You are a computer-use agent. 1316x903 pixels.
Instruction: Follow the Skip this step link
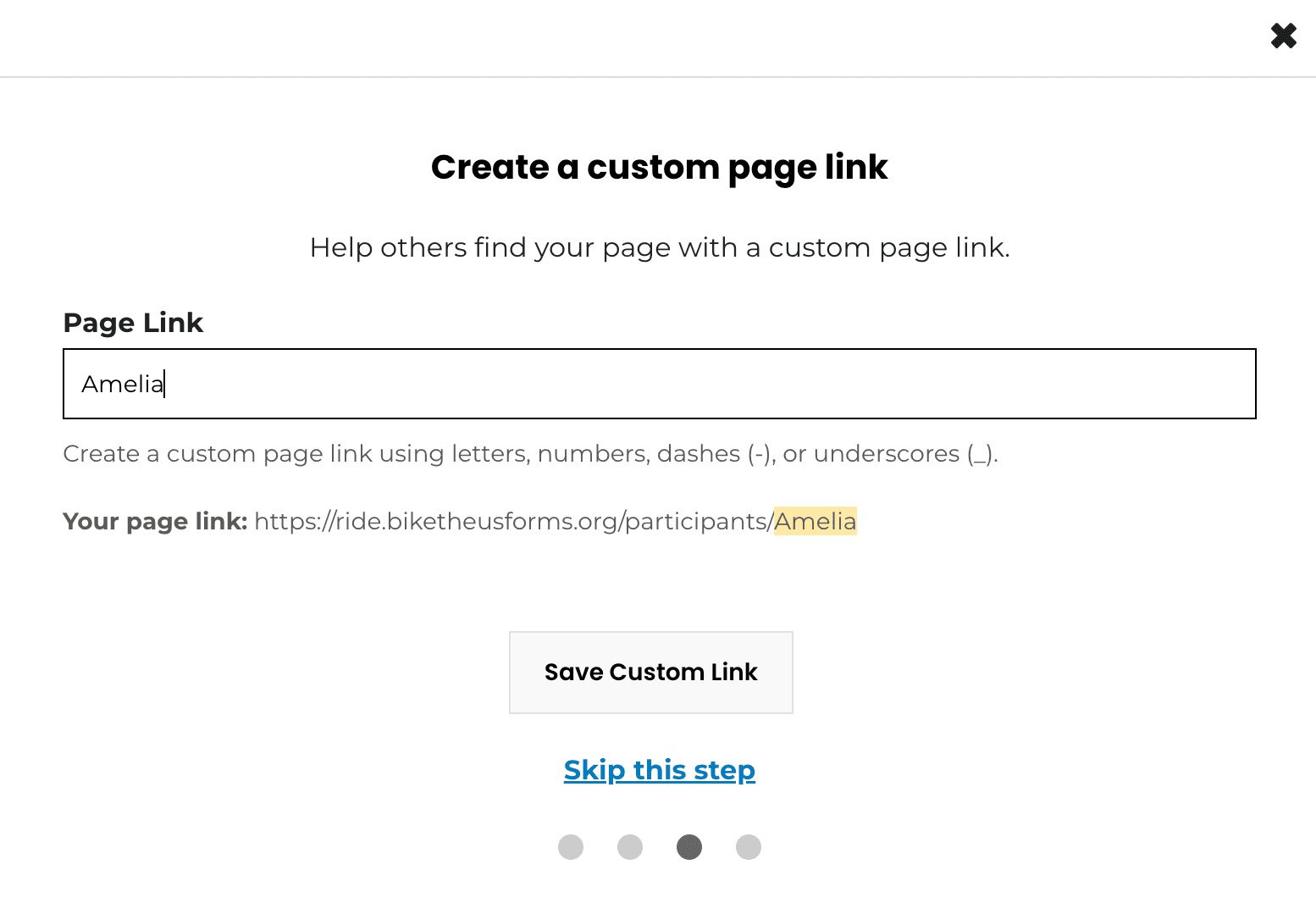coord(659,770)
